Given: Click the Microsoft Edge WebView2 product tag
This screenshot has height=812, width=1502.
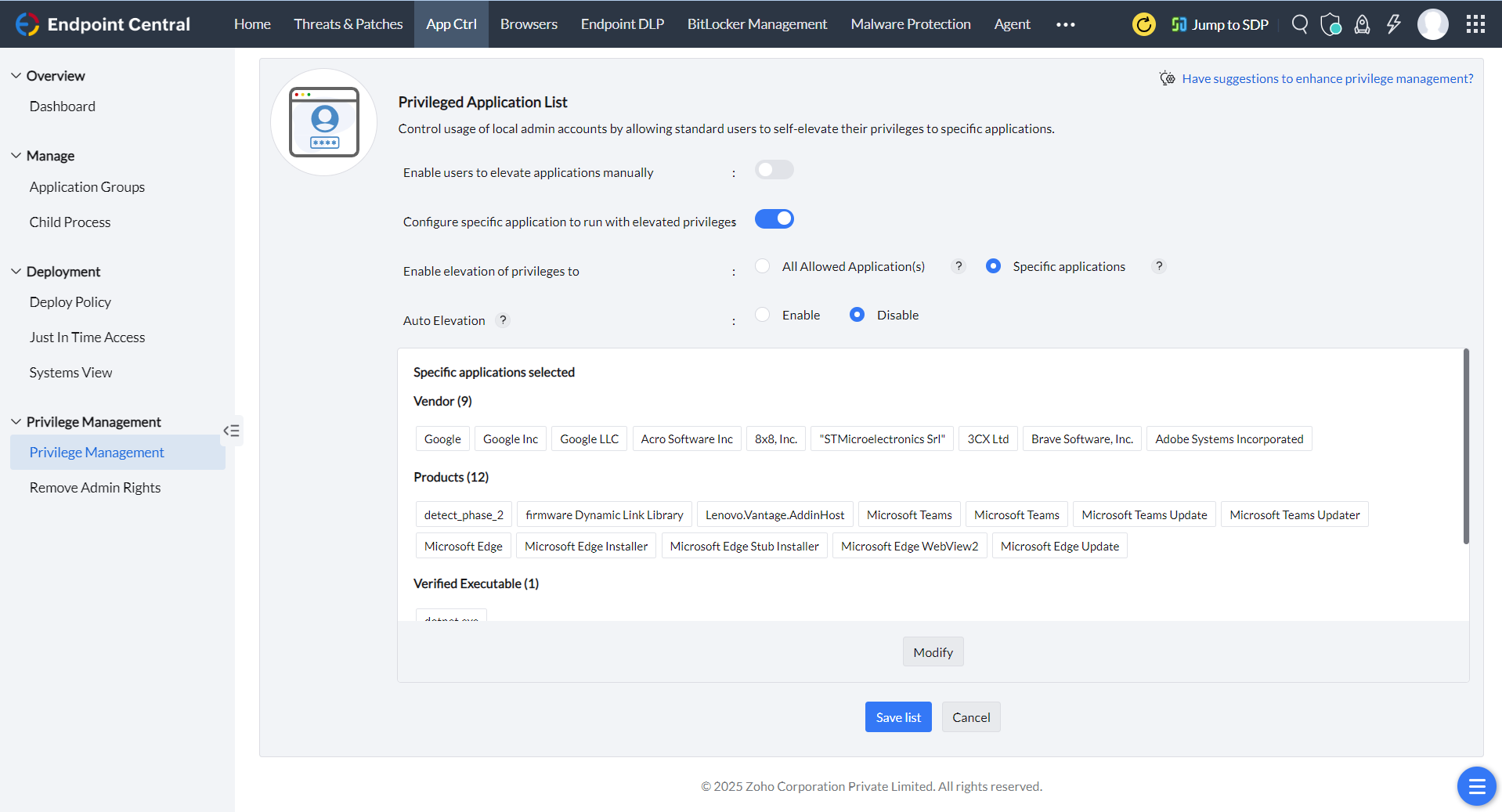Looking at the screenshot, I should click(x=910, y=547).
